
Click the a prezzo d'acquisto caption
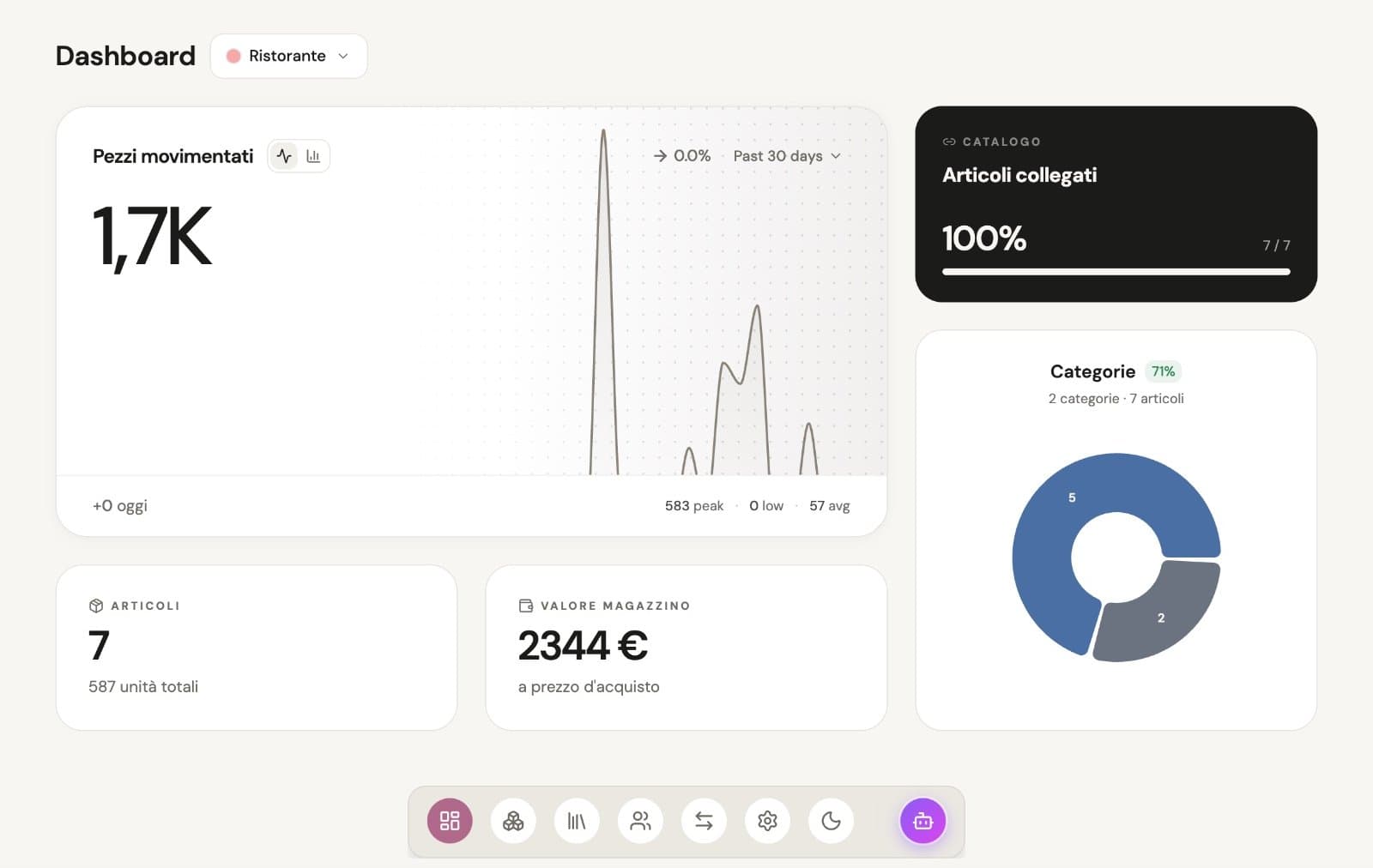click(589, 687)
